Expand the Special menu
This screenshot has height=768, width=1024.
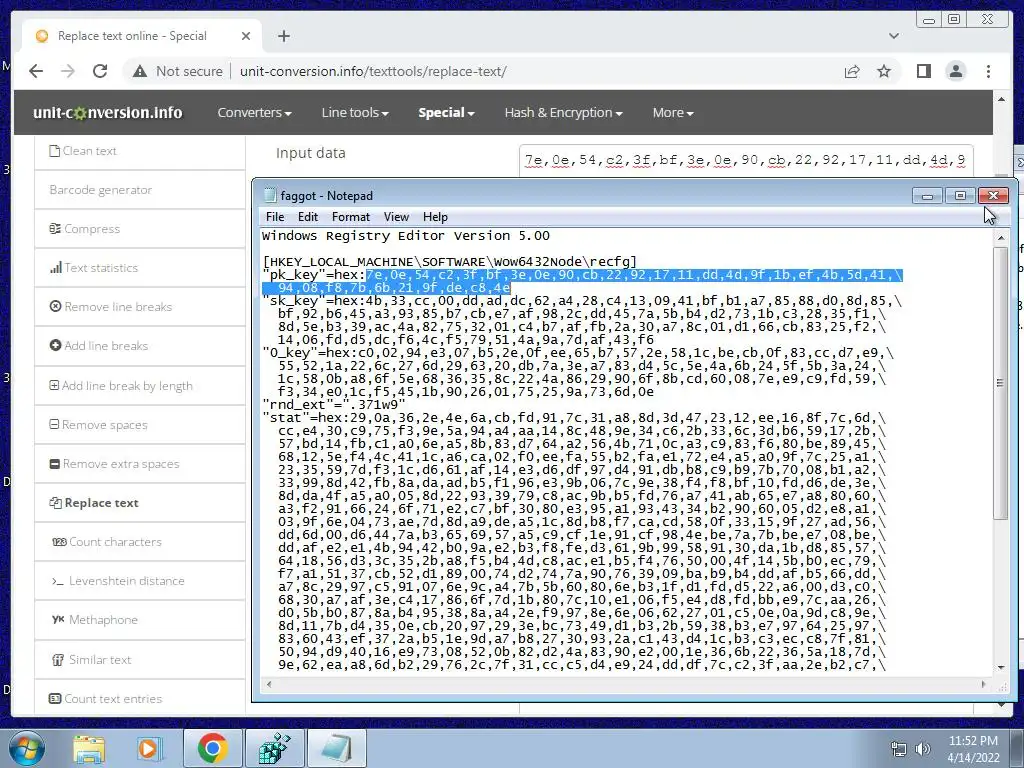tap(446, 112)
